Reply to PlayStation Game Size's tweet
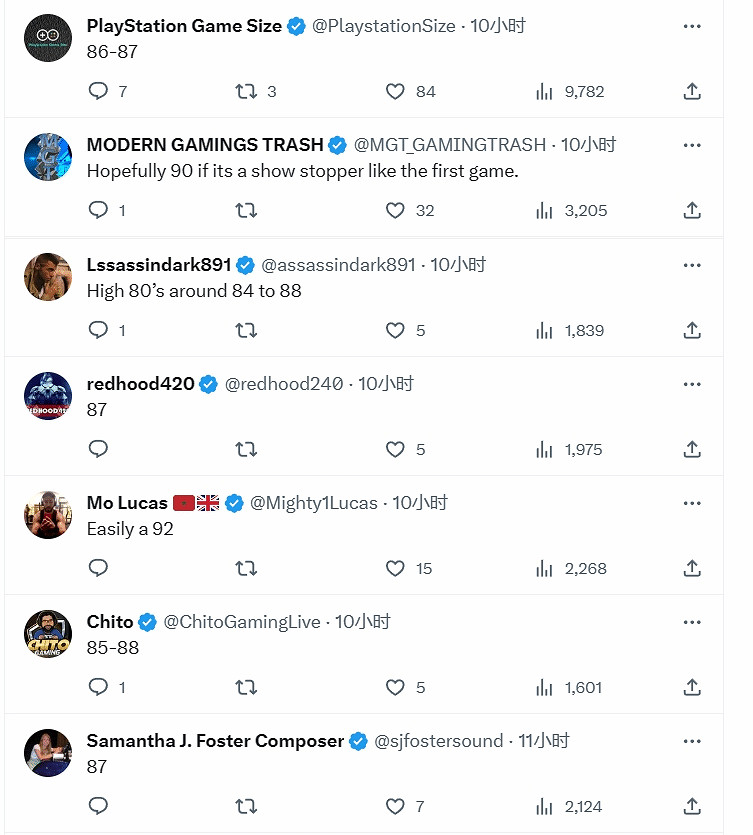The width and height of the screenshot is (753, 835). click(98, 91)
